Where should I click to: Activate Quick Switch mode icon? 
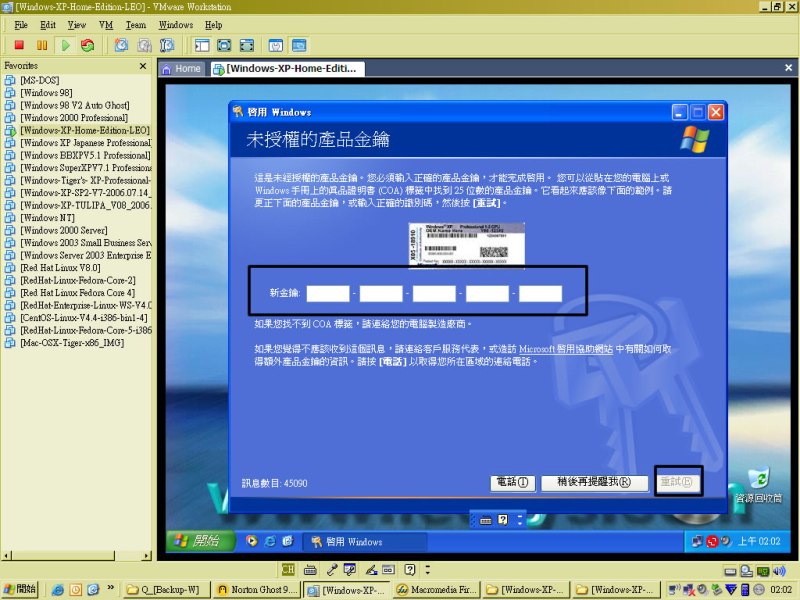[247, 45]
